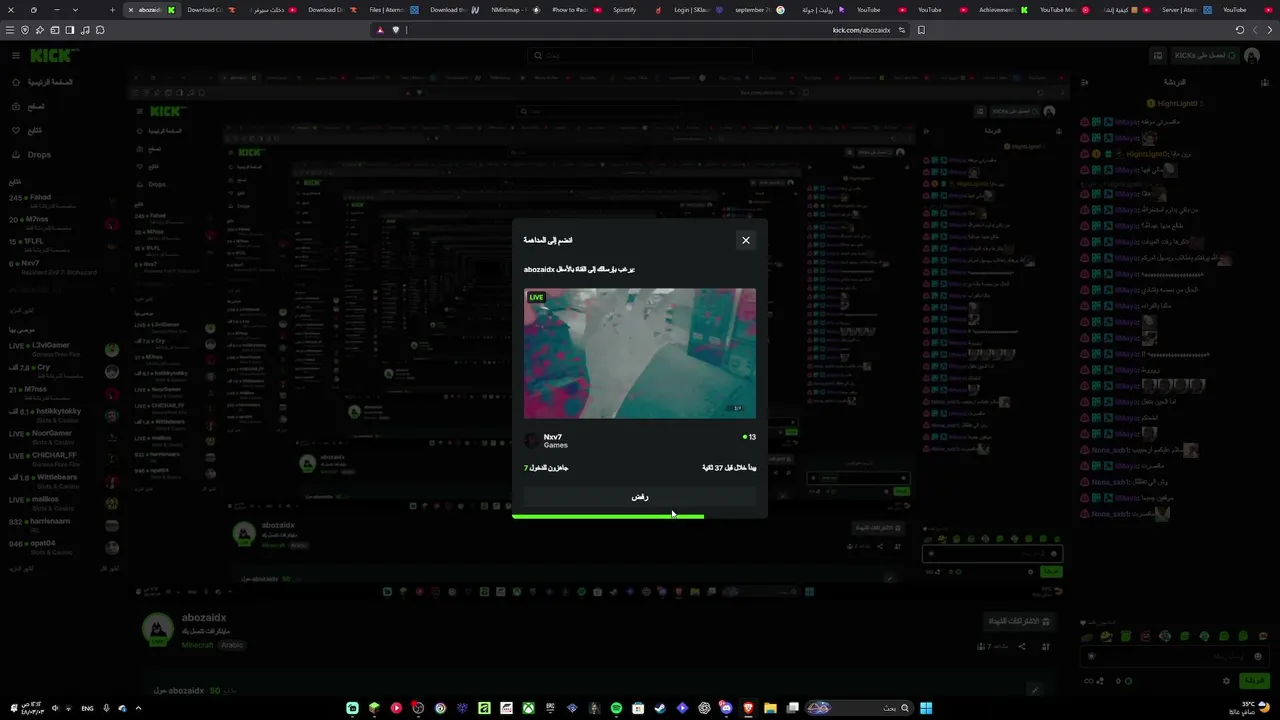1280x720 pixels.
Task: Open File Explorer from the taskbar
Action: [x=770, y=708]
